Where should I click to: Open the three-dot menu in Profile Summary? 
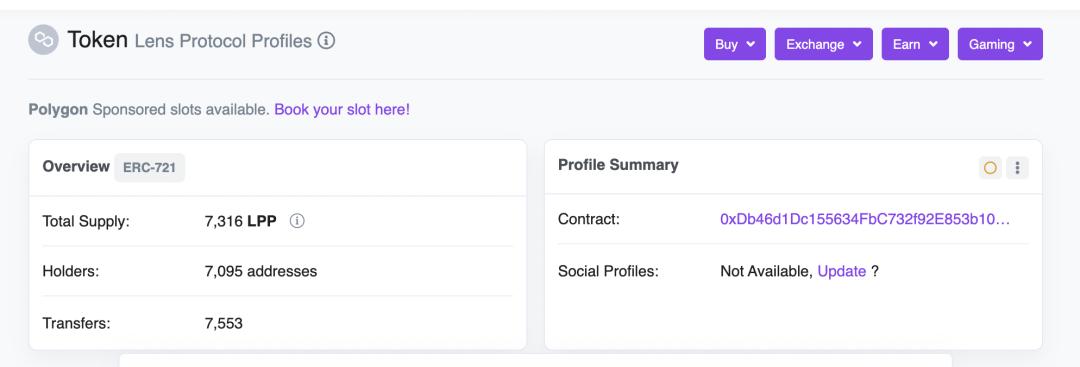1017,168
